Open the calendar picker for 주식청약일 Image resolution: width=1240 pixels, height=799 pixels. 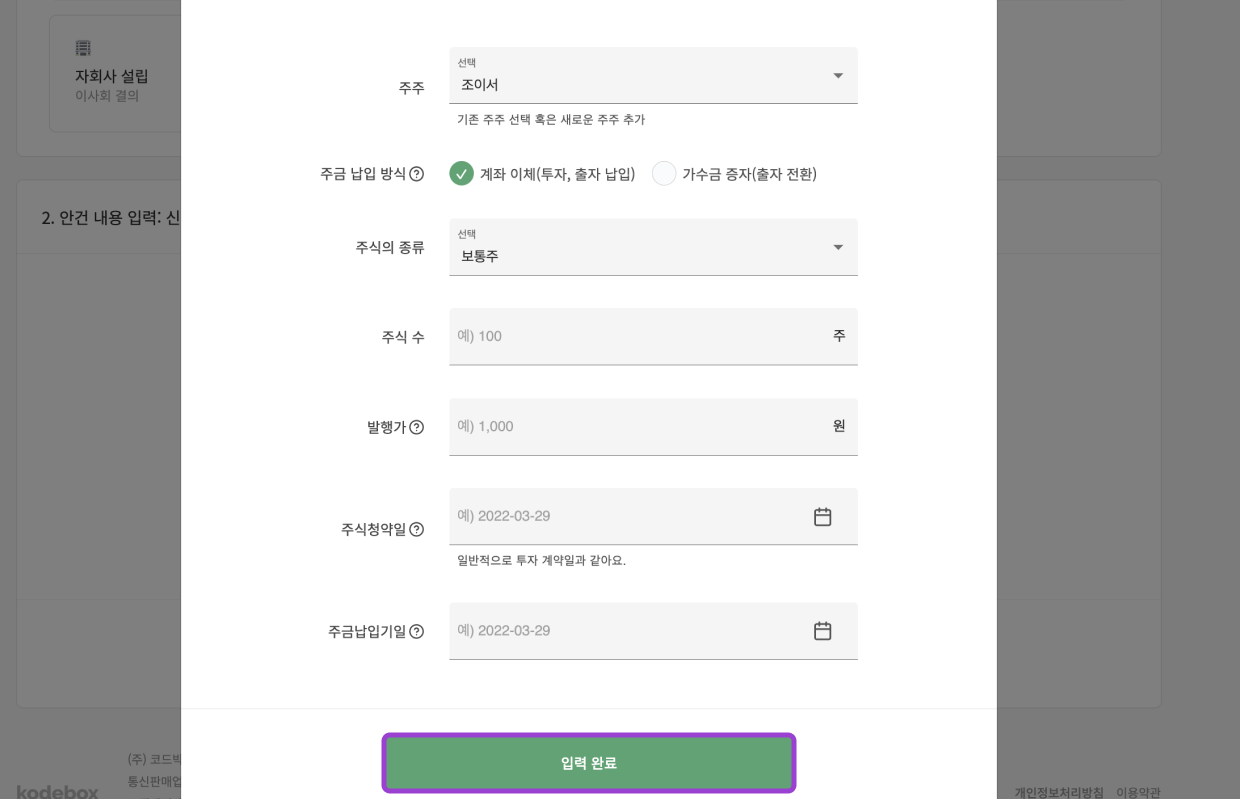click(x=822, y=516)
